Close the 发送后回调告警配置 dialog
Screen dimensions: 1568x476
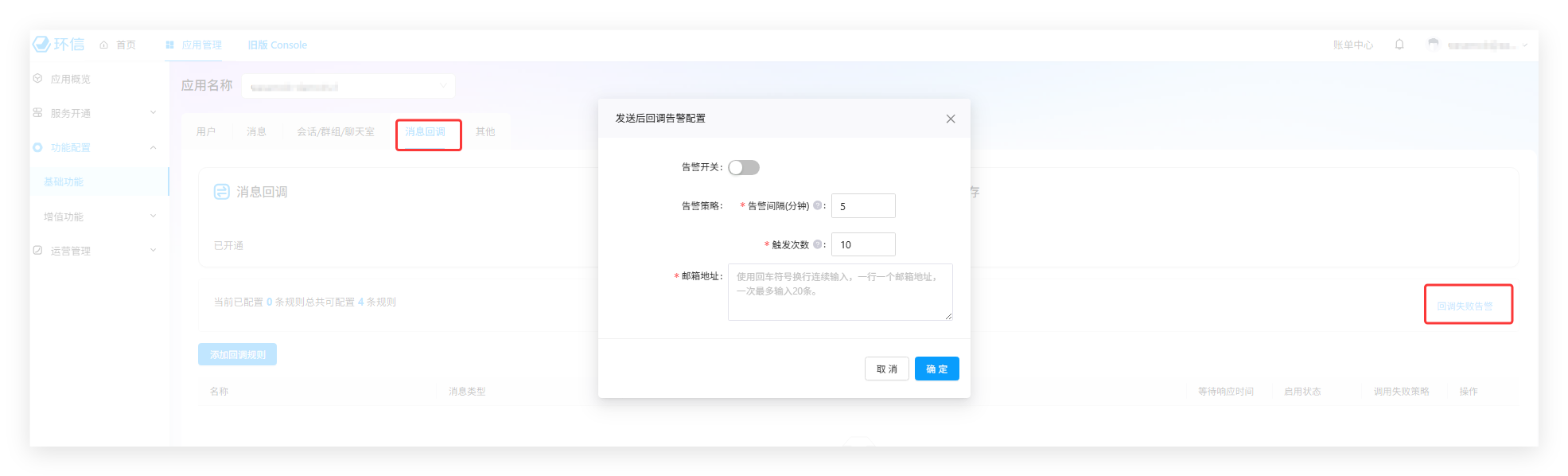pos(951,119)
